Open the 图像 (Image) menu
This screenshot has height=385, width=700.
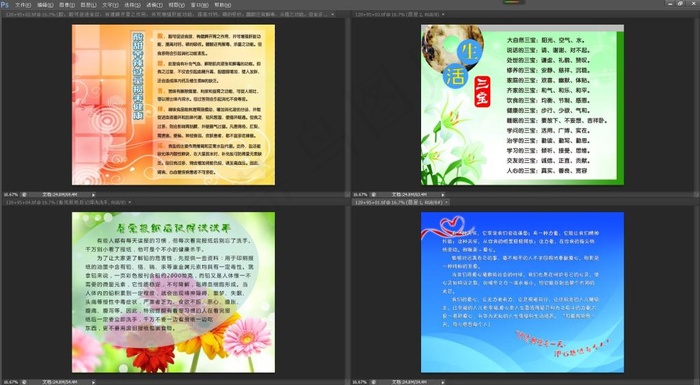[67, 5]
